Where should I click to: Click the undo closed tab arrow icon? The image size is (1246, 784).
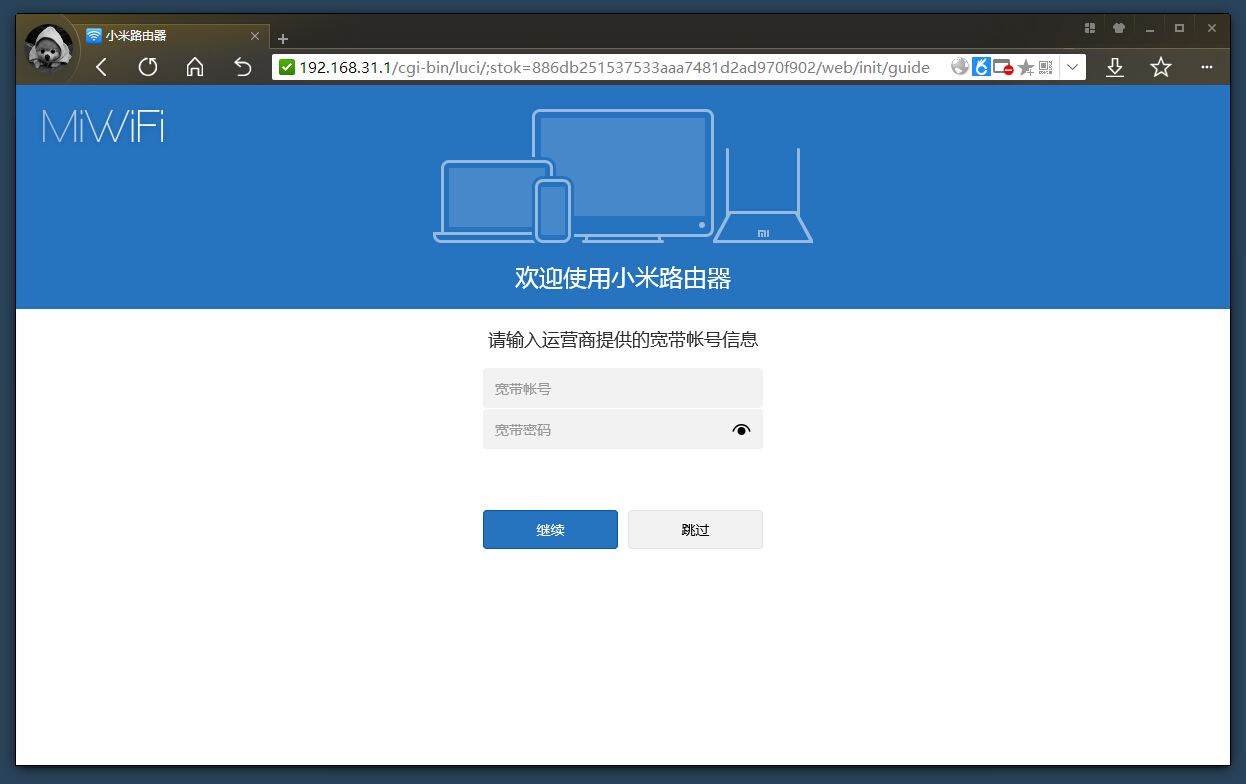pyautogui.click(x=242, y=67)
